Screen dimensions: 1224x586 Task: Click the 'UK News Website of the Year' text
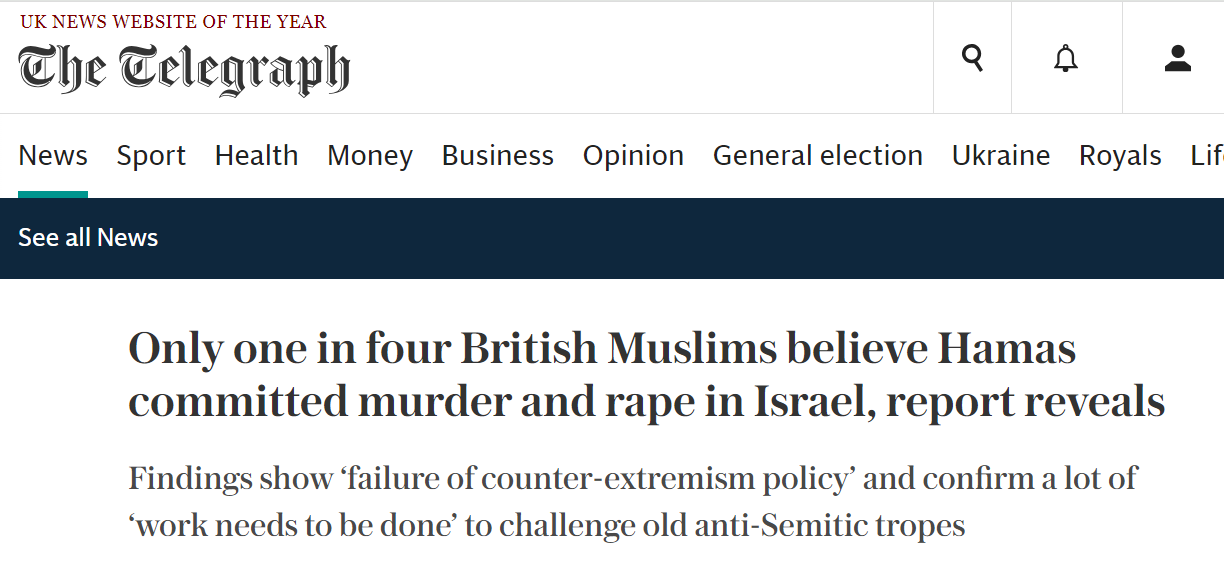pos(173,21)
